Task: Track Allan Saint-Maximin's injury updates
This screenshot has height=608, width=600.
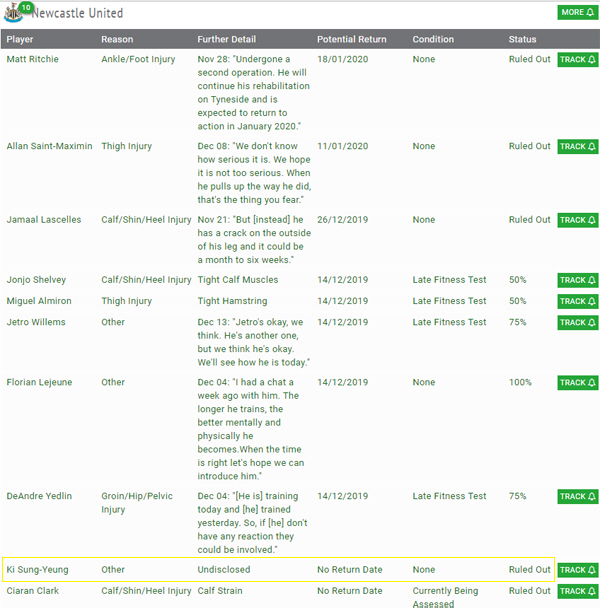Action: (578, 147)
